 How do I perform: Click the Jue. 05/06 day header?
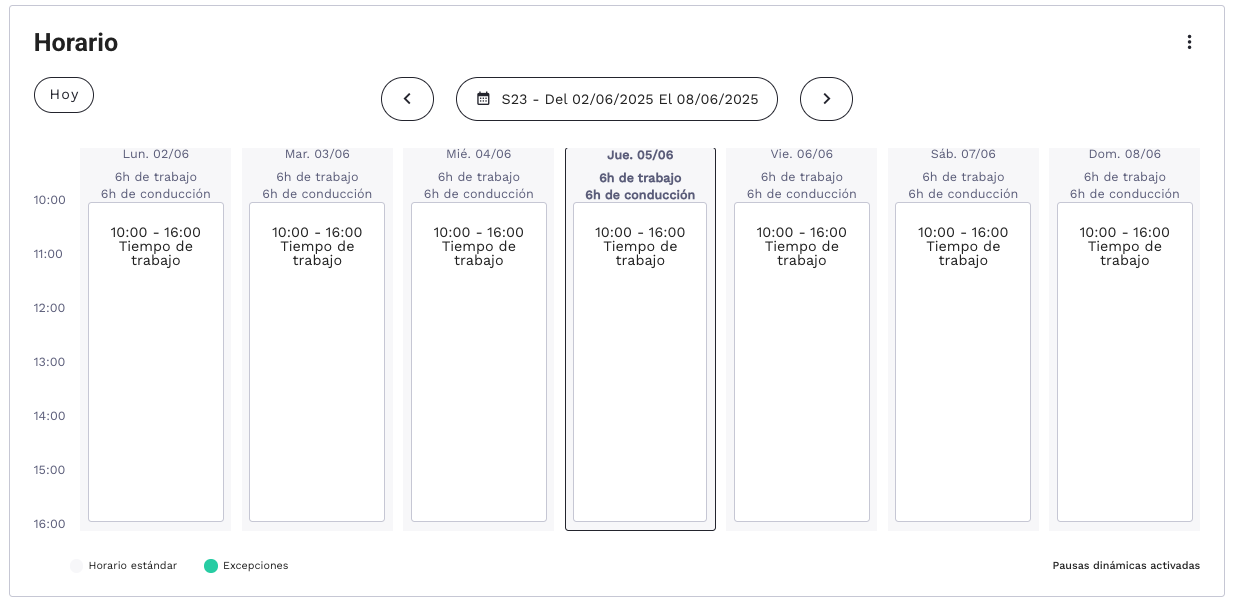[x=640, y=156]
